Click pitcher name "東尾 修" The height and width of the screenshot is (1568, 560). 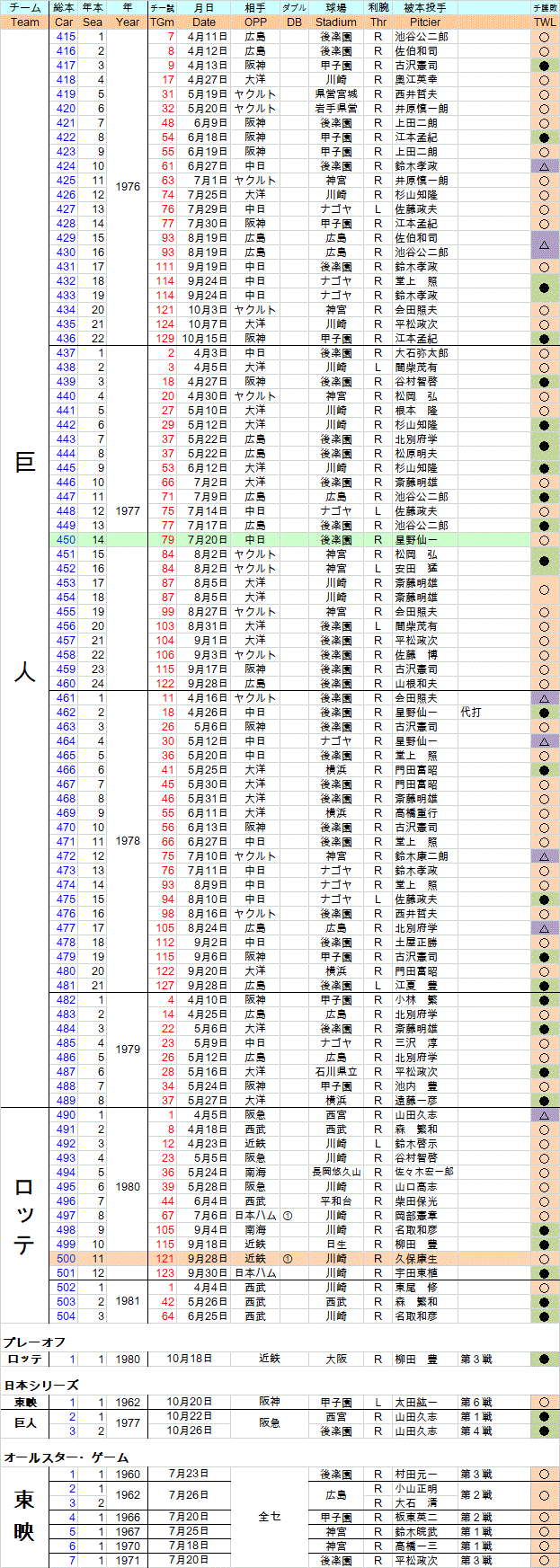(x=416, y=1288)
